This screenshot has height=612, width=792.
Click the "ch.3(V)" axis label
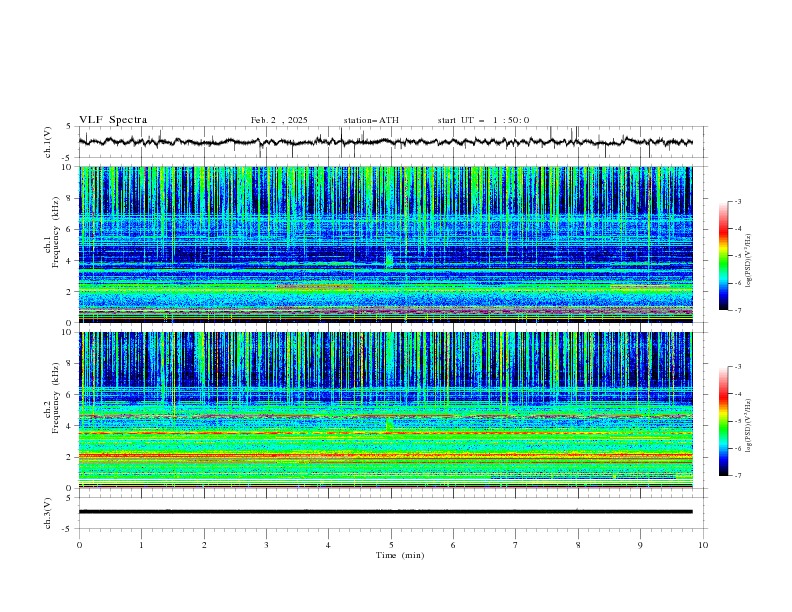pos(48,513)
